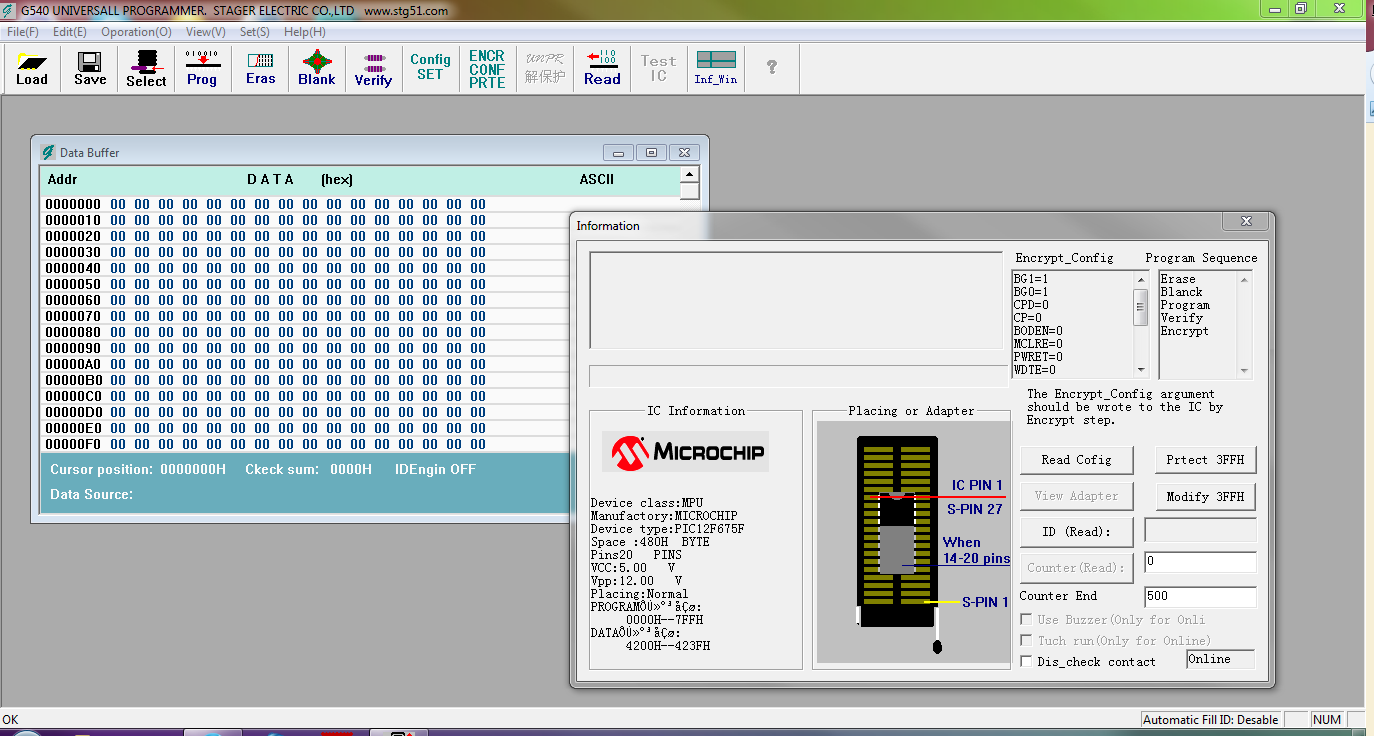1374x736 pixels.
Task: Click the Test IC toolbar icon
Action: coord(658,68)
